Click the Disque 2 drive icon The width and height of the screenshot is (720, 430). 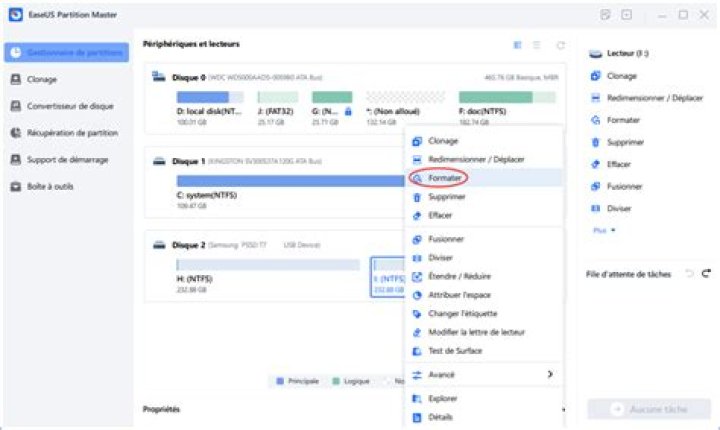pyautogui.click(x=159, y=245)
